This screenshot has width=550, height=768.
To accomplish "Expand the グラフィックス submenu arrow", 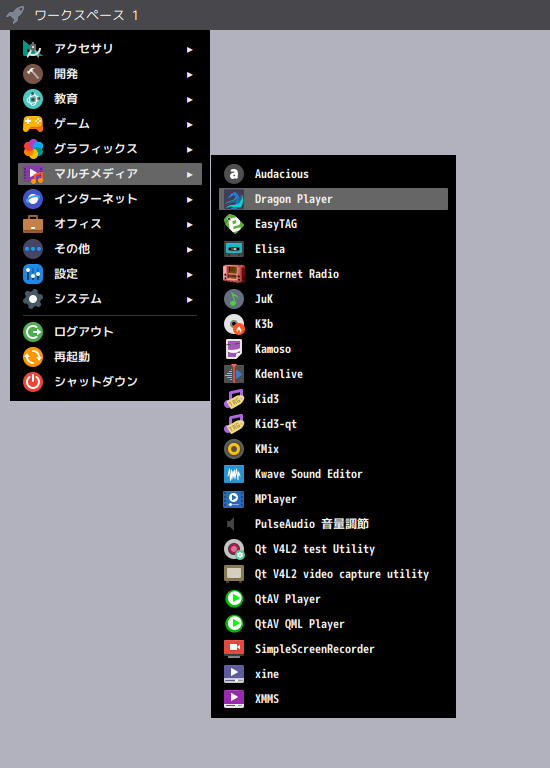I will click(x=190, y=149).
